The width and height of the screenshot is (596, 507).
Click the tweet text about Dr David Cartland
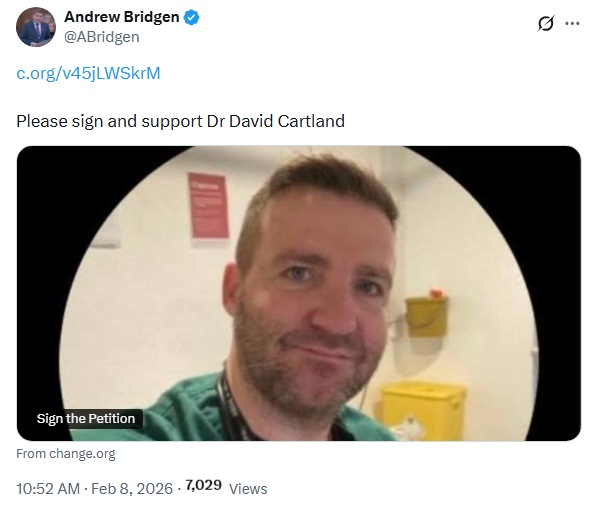(x=181, y=121)
